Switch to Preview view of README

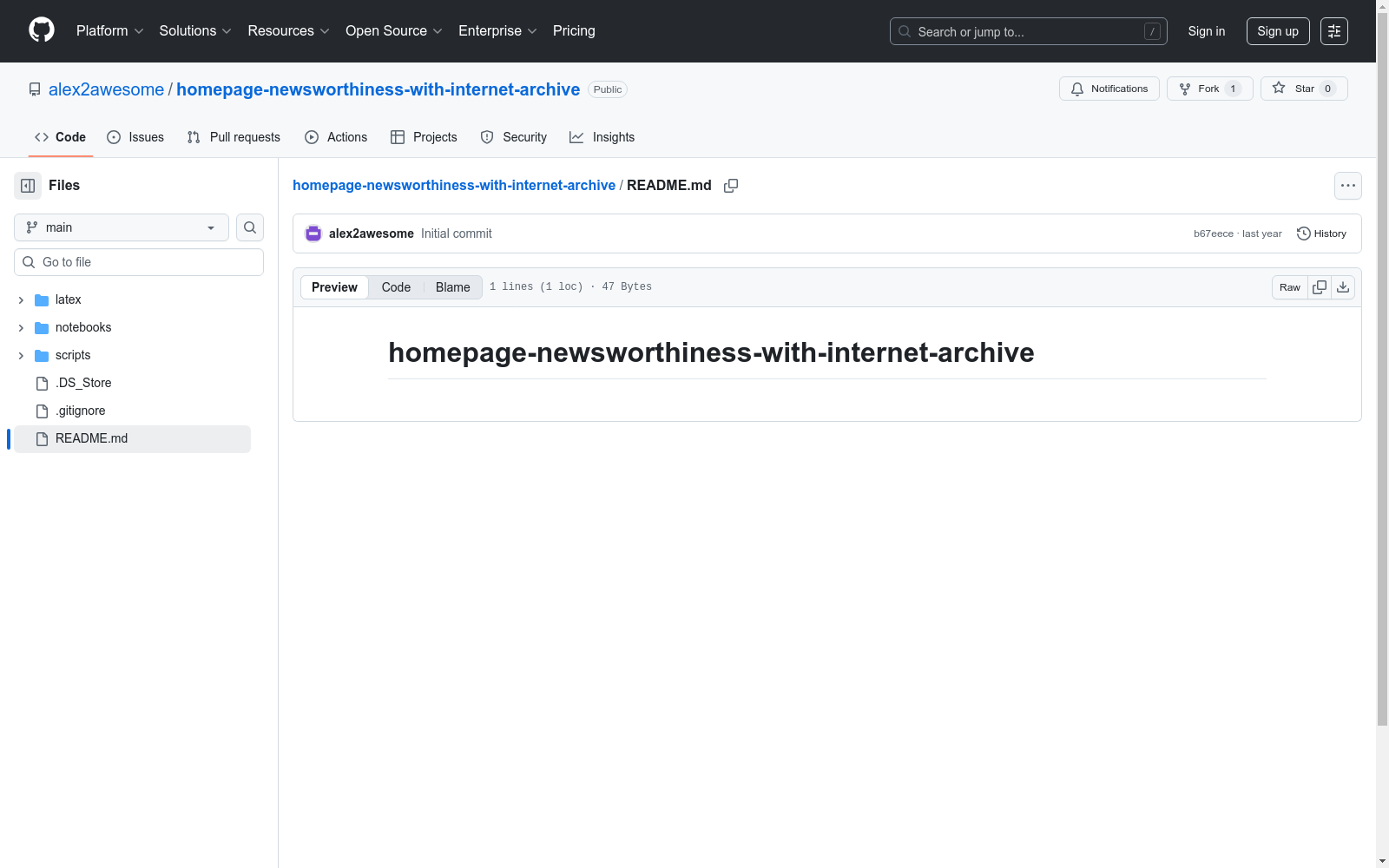[334, 287]
